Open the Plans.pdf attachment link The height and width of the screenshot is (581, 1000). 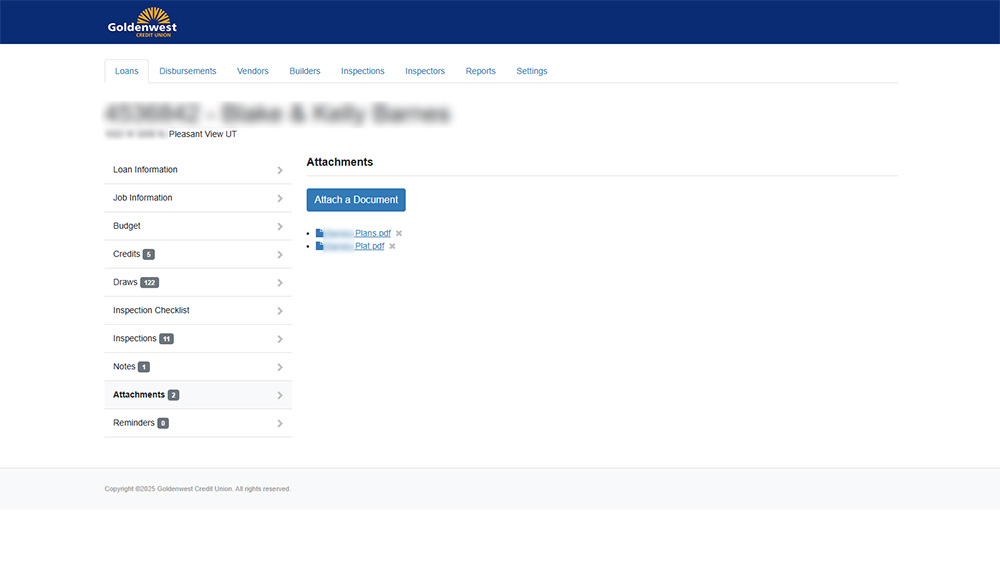[x=372, y=233]
